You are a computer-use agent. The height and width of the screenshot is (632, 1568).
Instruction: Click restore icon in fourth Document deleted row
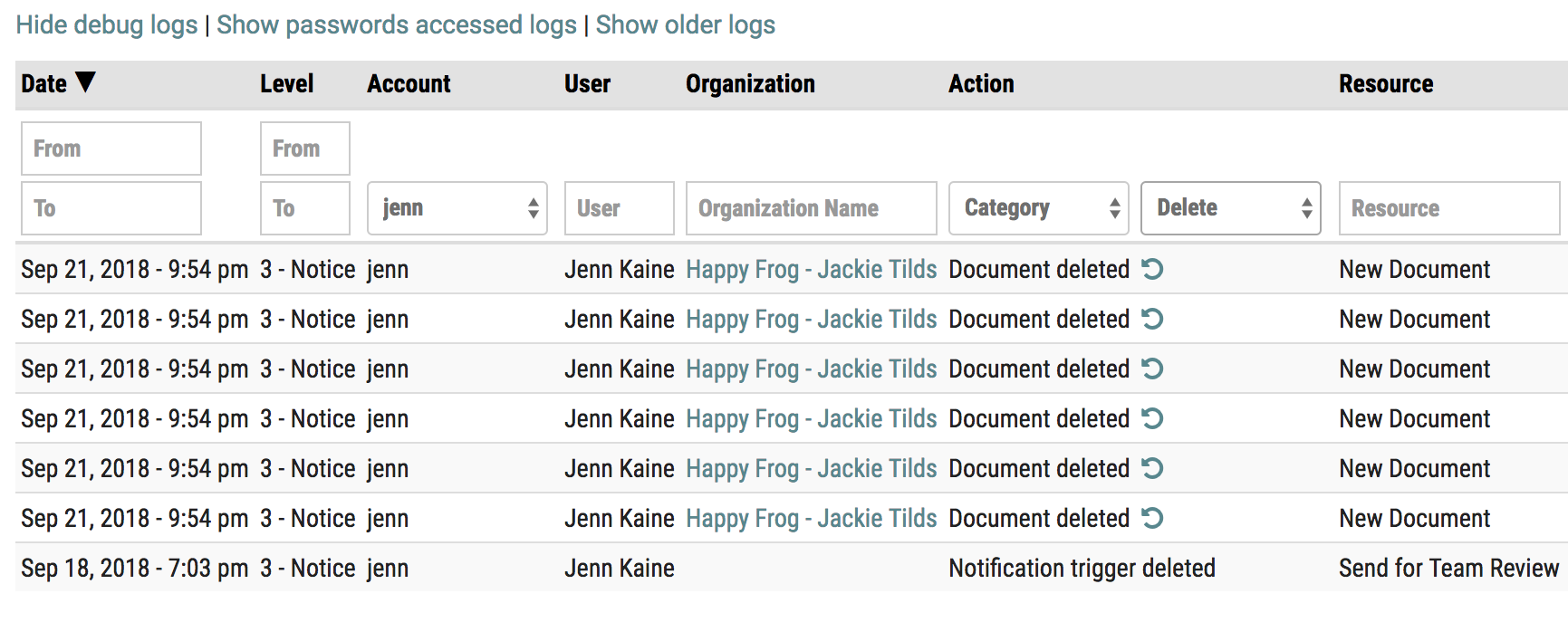tap(1151, 418)
